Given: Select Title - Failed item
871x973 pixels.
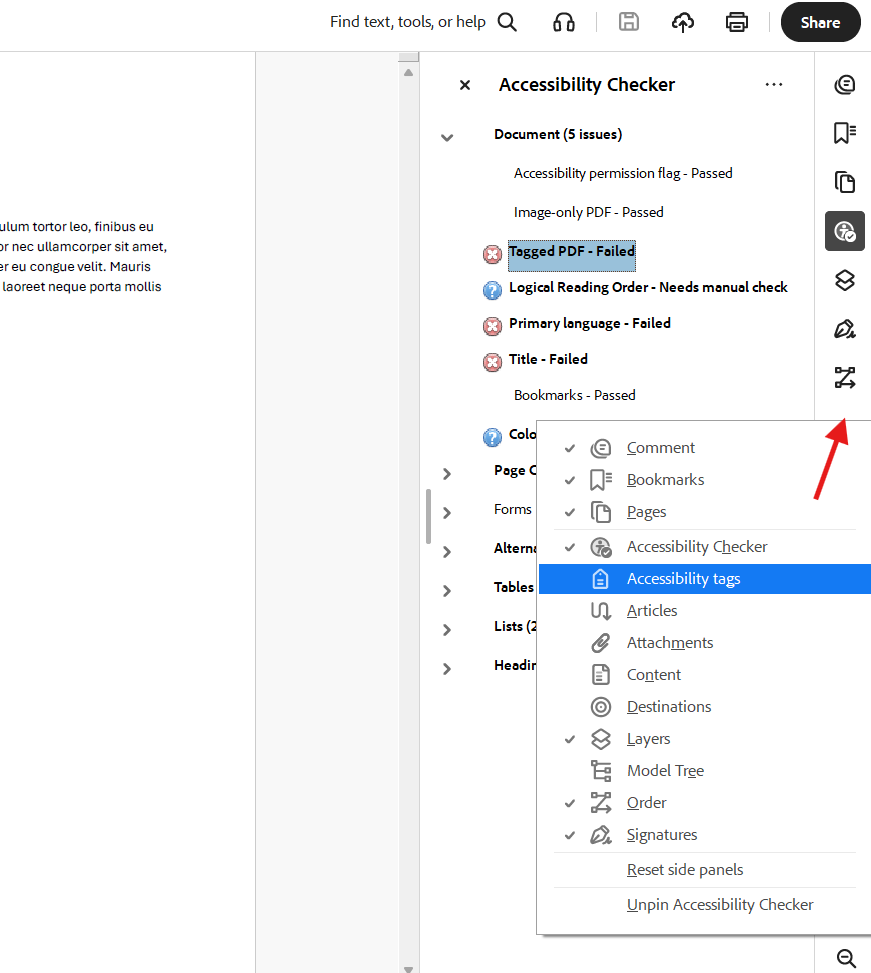Looking at the screenshot, I should pyautogui.click(x=548, y=359).
